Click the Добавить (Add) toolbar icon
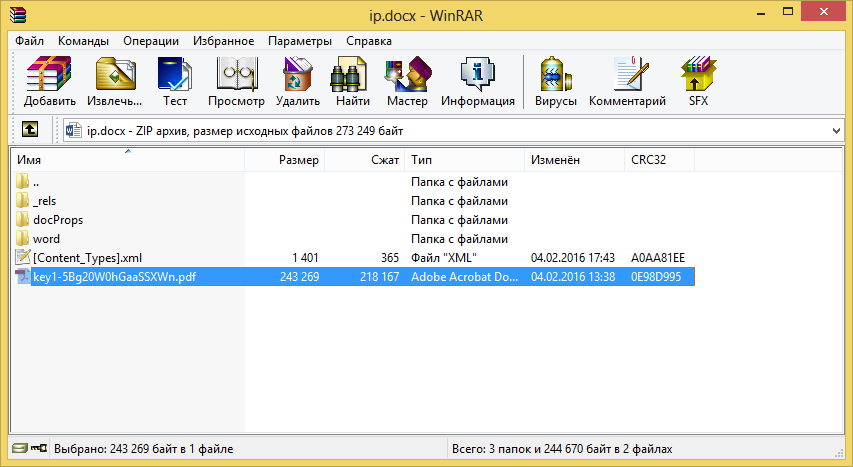This screenshot has width=853, height=467. tap(50, 75)
